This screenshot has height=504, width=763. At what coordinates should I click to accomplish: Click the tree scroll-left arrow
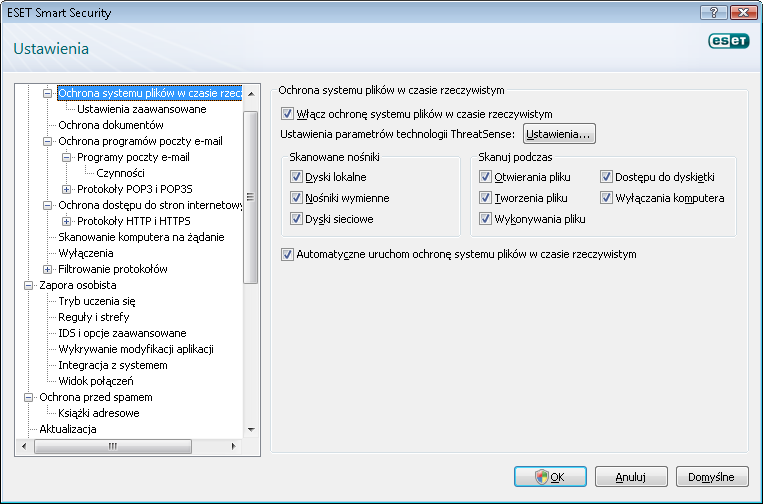[x=24, y=446]
